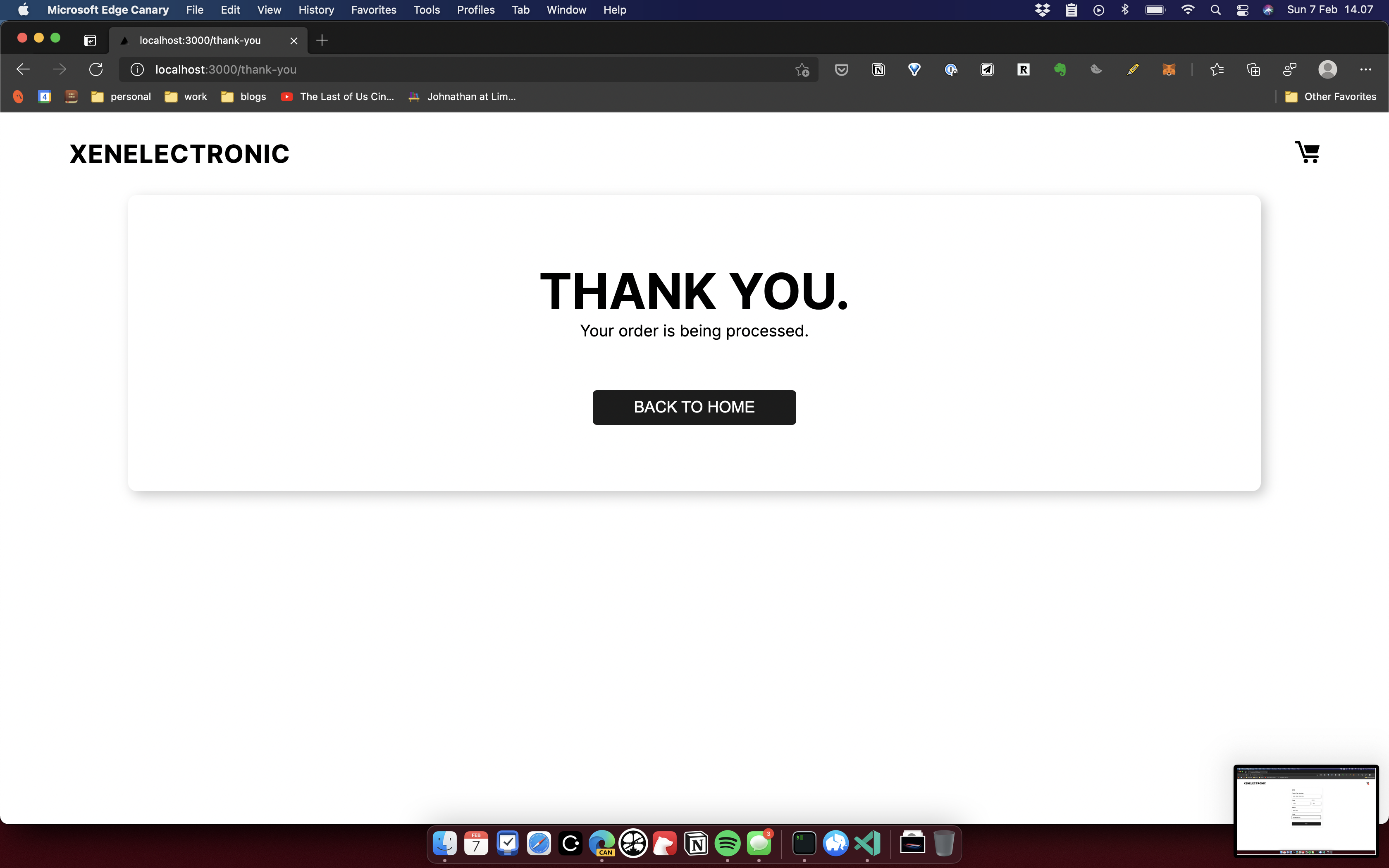Screen dimensions: 1389x868
Task: Open the Notion web clipper extension
Action: pyautogui.click(x=878, y=70)
